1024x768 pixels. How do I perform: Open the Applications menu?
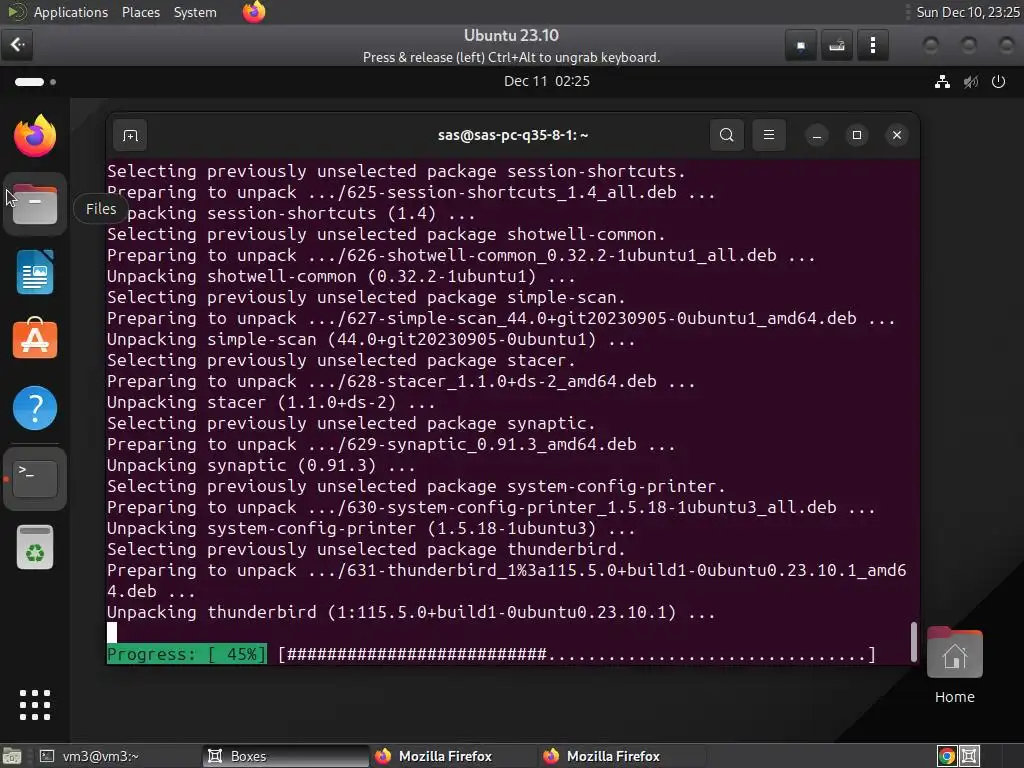click(x=71, y=12)
